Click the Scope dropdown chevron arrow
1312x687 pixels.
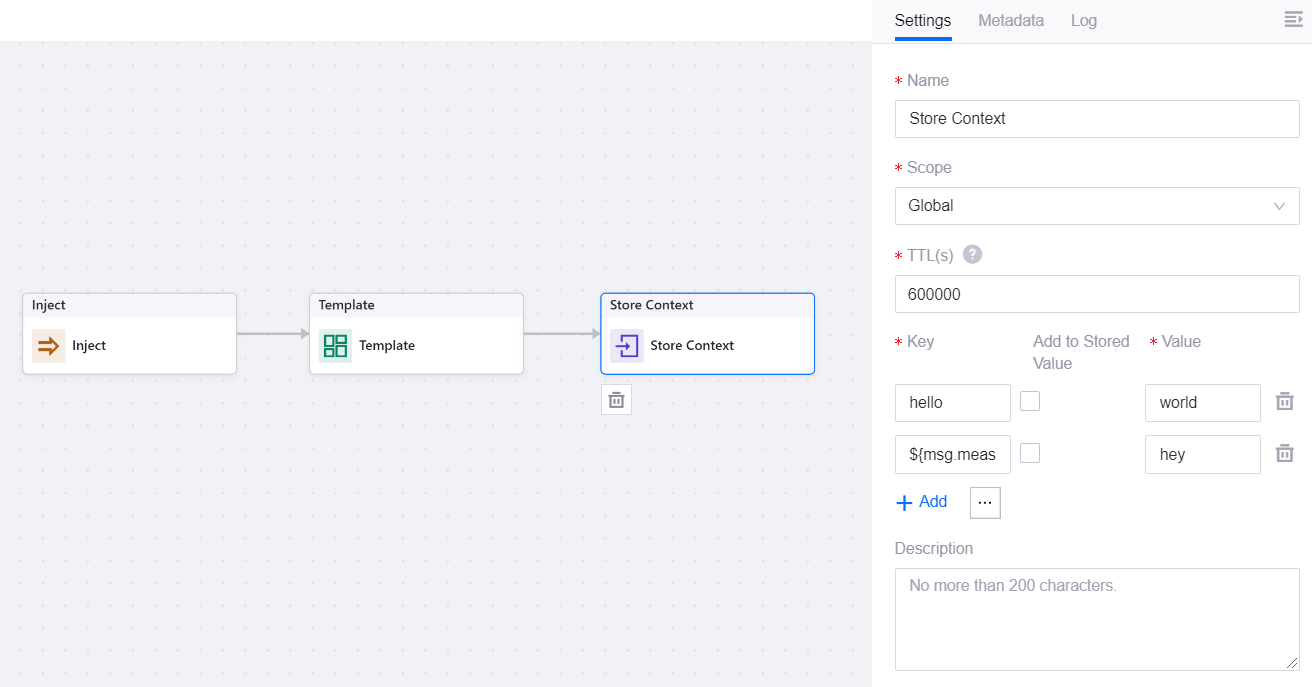[1279, 206]
